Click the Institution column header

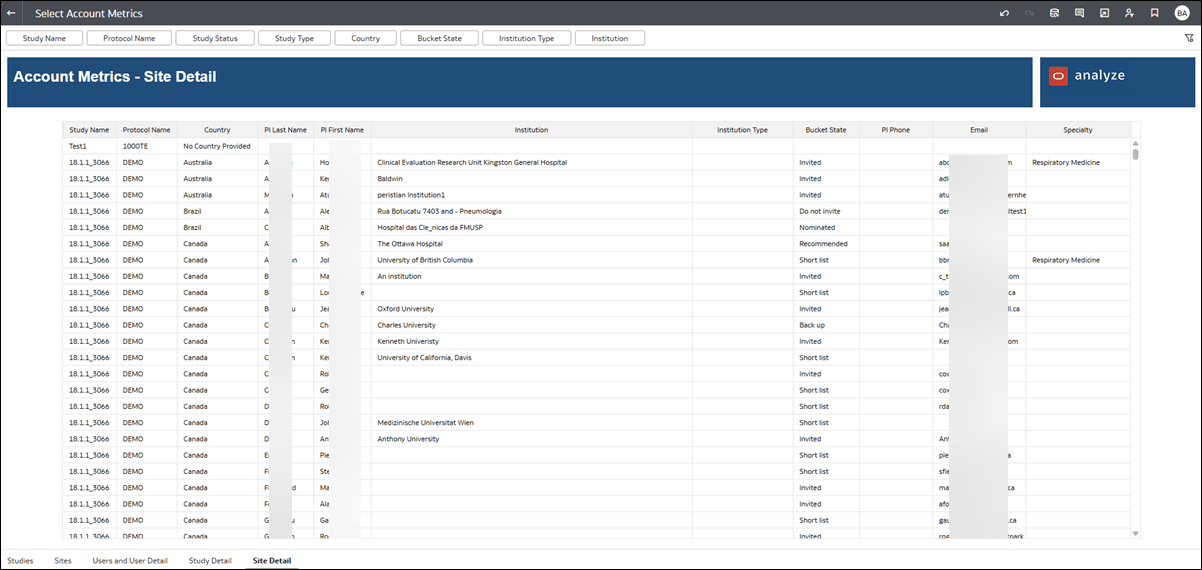[x=531, y=130]
